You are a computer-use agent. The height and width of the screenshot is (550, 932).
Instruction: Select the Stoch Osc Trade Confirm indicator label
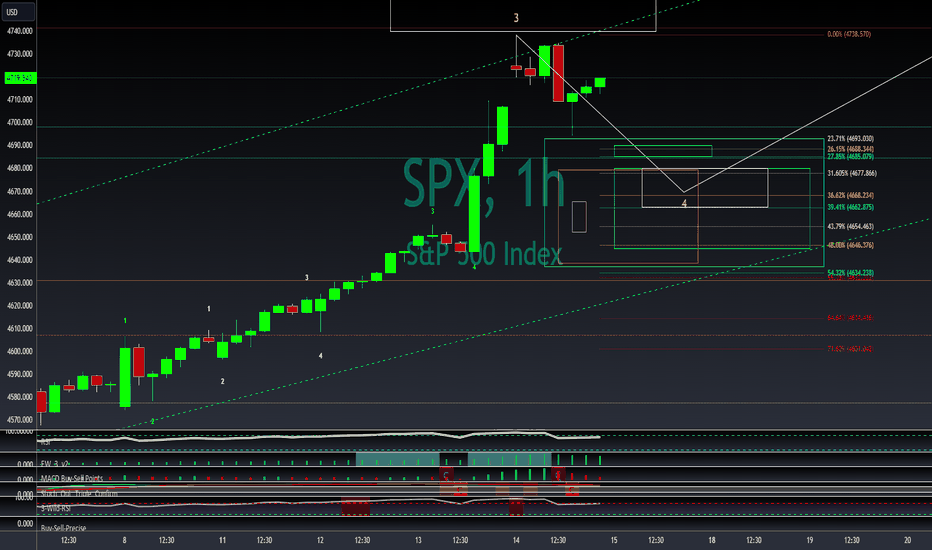(x=79, y=494)
